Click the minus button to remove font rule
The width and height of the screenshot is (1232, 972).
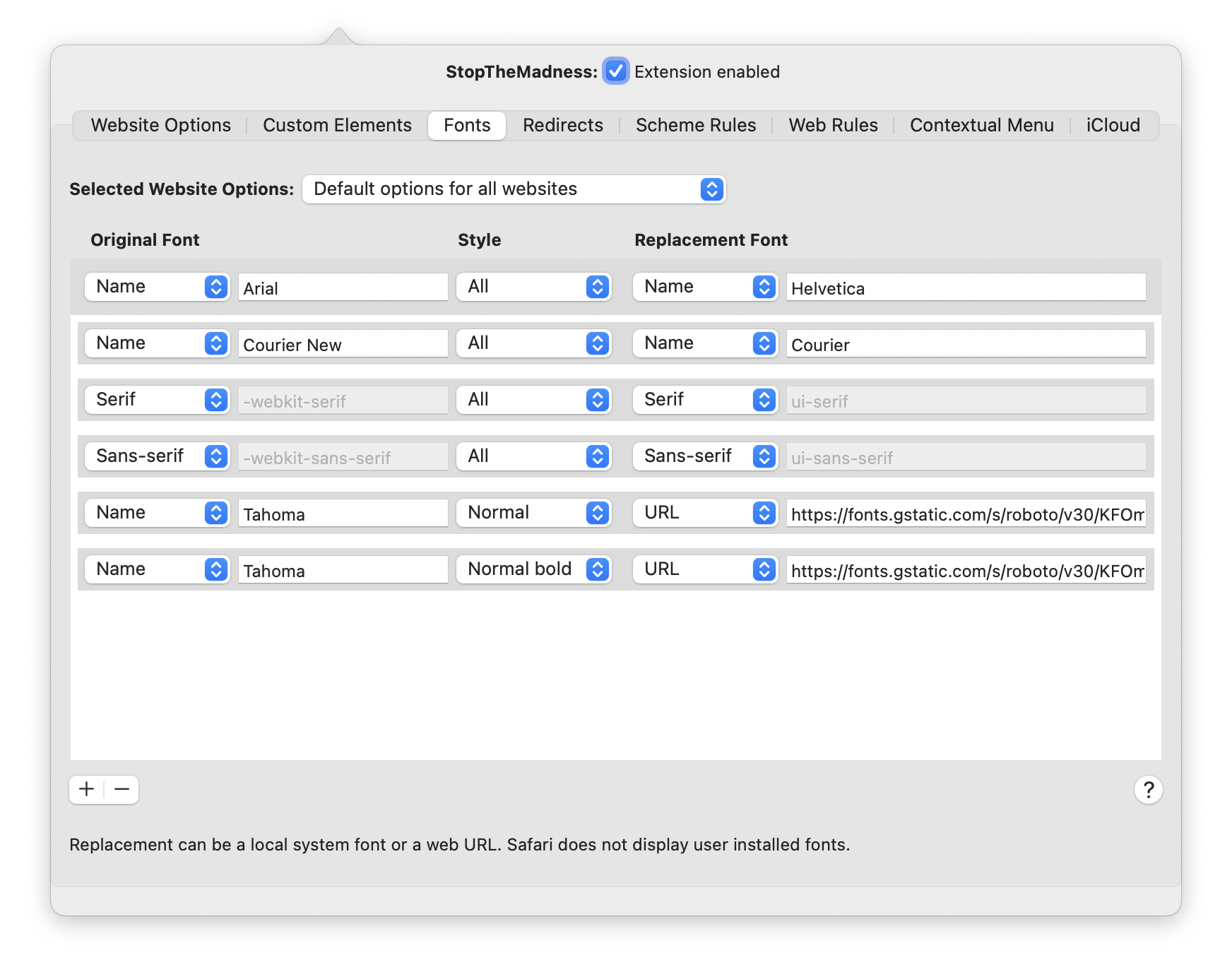point(122,789)
